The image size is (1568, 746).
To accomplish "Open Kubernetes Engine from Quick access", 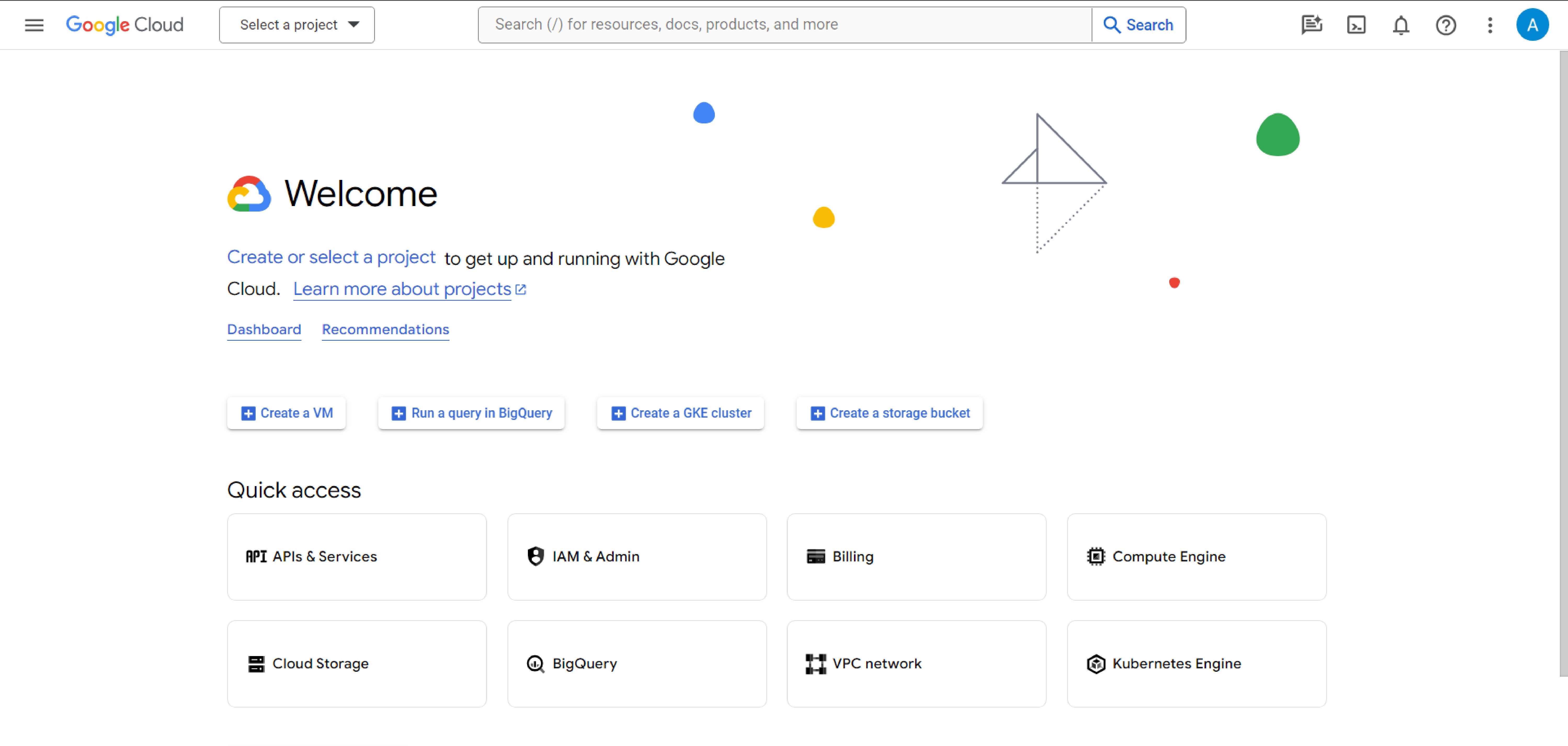I will pyautogui.click(x=1195, y=663).
